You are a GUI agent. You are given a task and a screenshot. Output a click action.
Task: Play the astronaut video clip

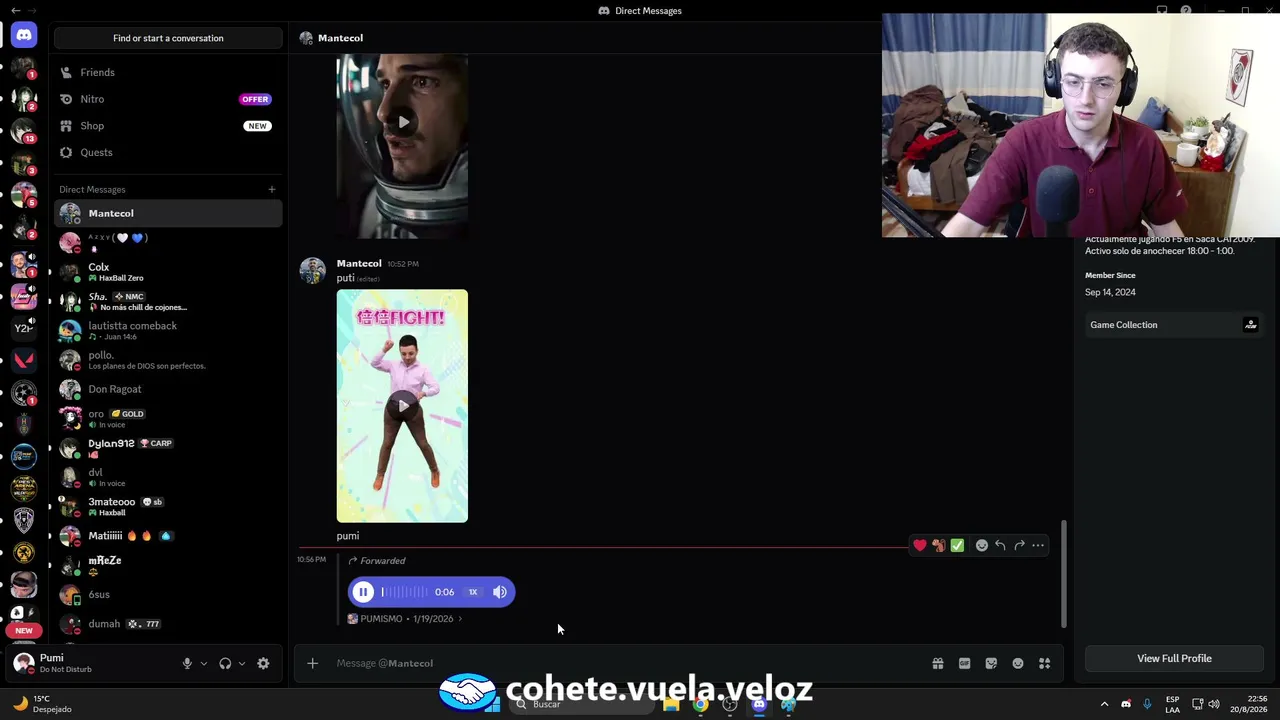pos(402,122)
